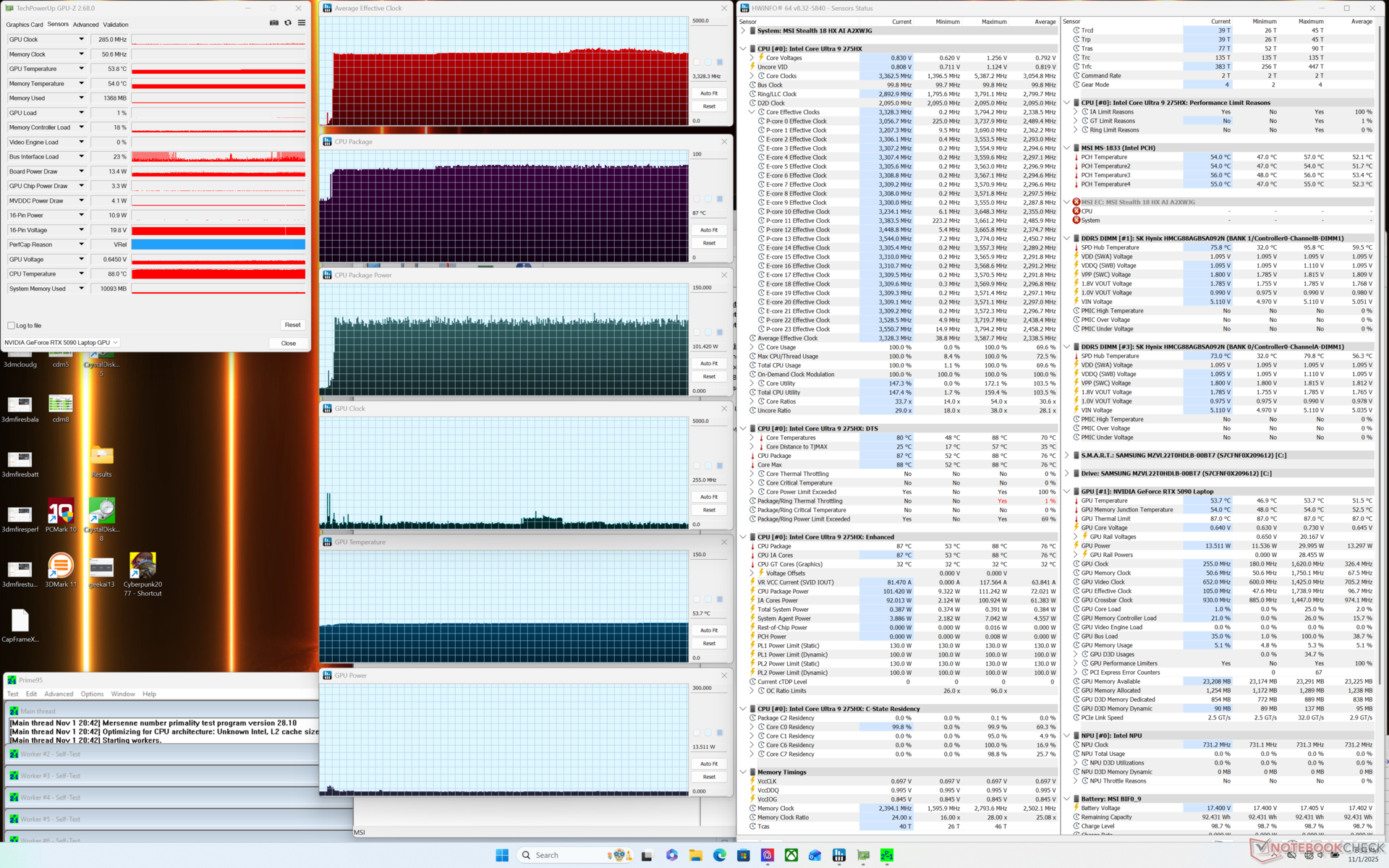This screenshot has width=1389, height=868.
Task: Click Auto Fit in Average Effective Clock graph
Action: (x=708, y=93)
